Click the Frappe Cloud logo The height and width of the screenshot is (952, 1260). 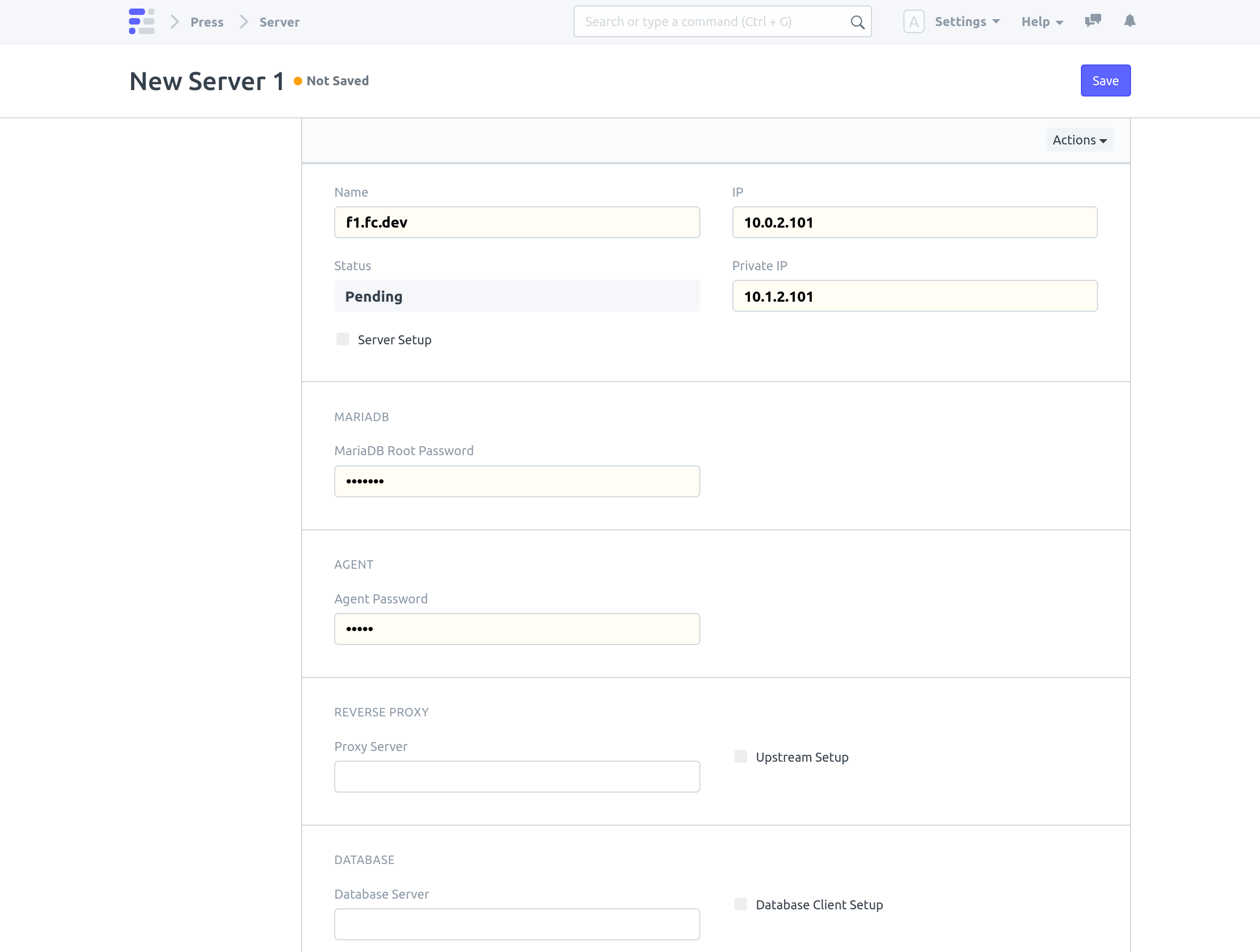[x=141, y=22]
